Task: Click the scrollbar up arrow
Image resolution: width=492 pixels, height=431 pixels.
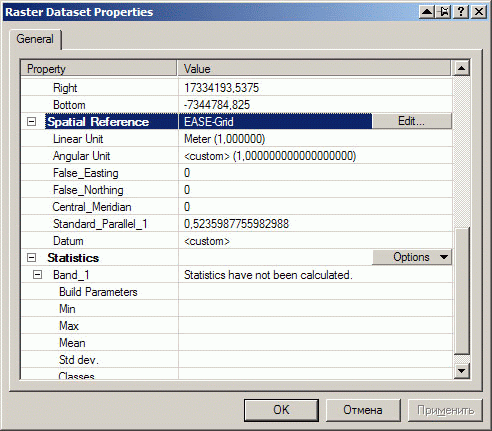Action: click(x=462, y=69)
